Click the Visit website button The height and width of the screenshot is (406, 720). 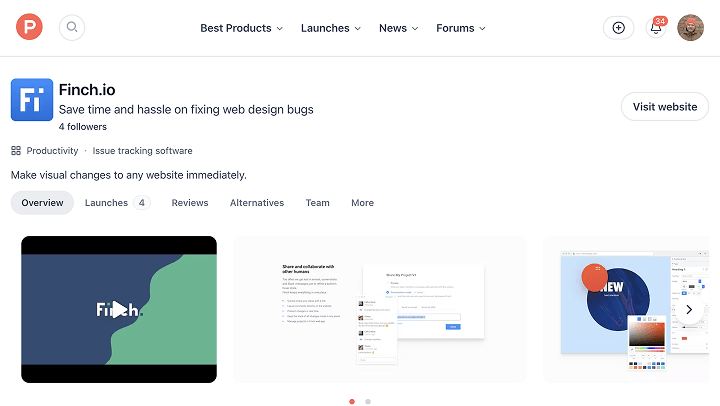pos(665,107)
